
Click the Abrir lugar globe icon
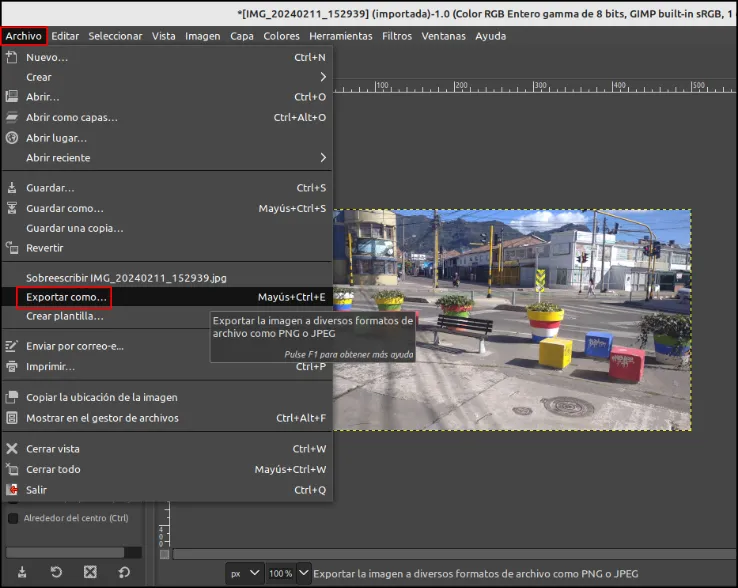pos(12,138)
